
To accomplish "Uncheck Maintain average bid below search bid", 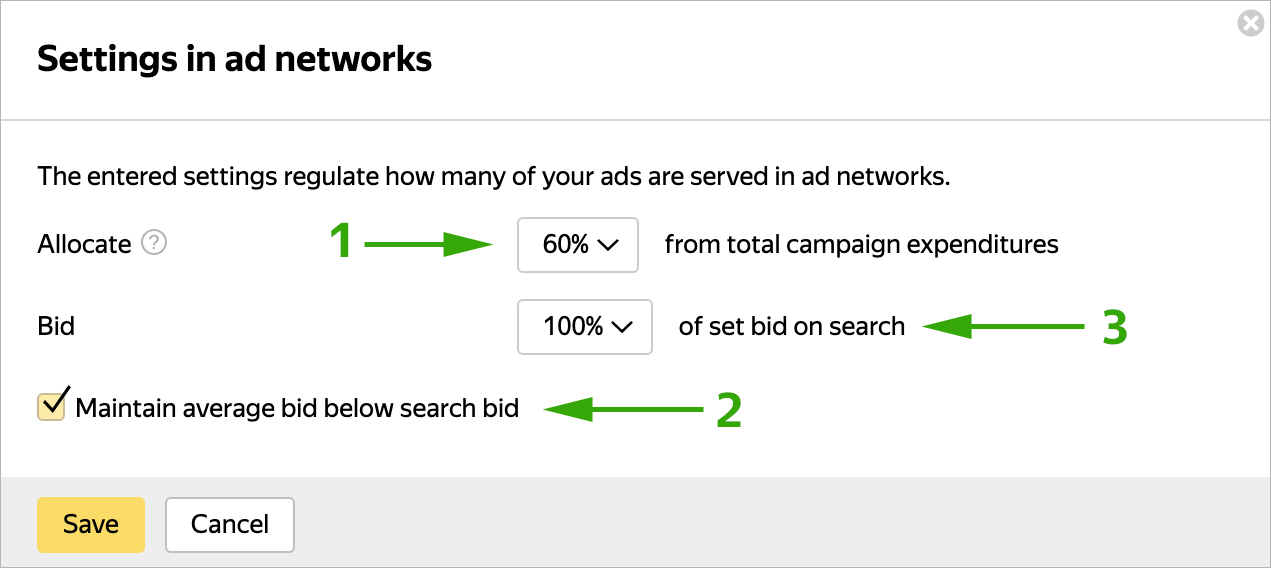I will (51, 406).
